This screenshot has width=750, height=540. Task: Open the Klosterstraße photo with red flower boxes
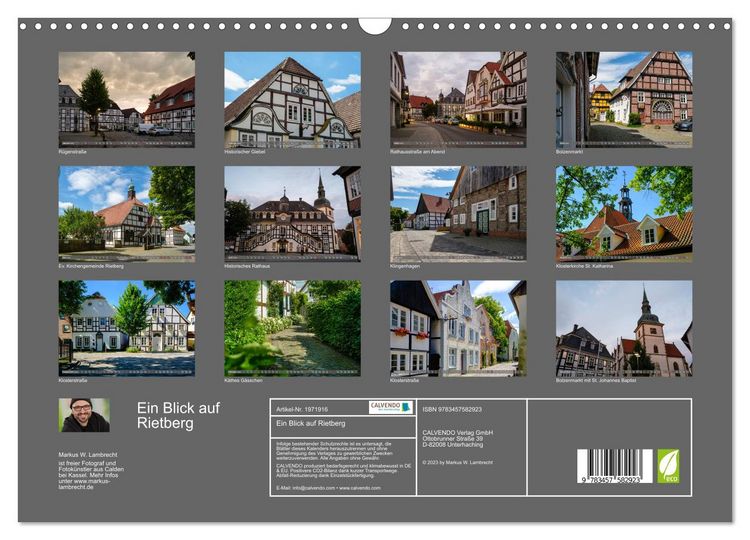(458, 328)
